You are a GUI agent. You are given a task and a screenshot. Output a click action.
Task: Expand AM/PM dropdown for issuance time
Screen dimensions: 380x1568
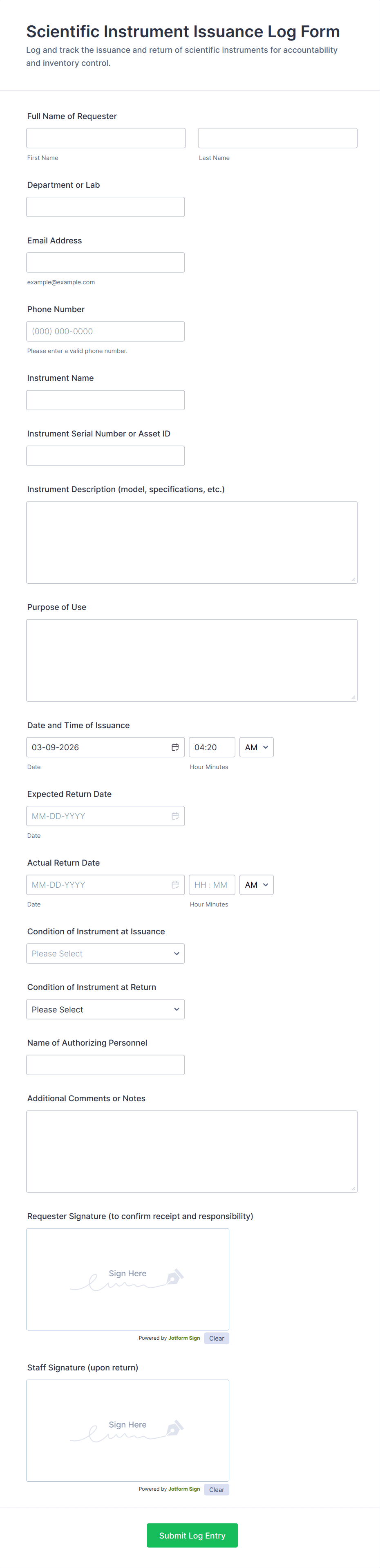point(256,747)
